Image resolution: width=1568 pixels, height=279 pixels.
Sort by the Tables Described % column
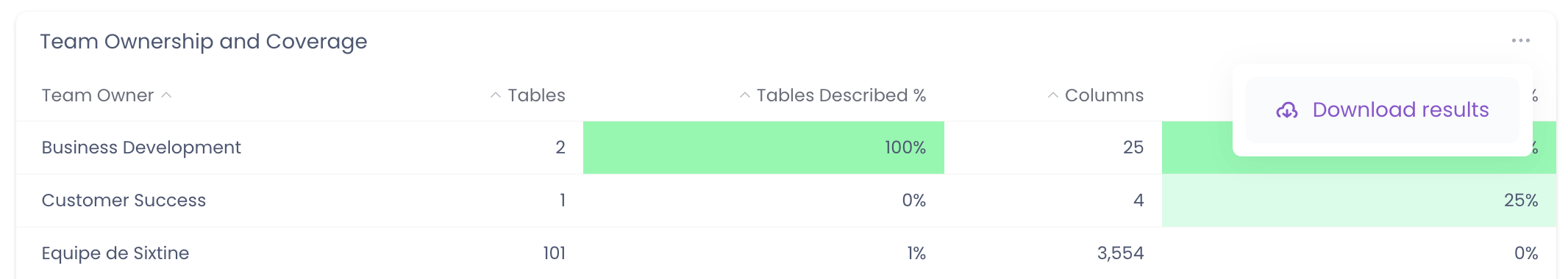(x=841, y=95)
